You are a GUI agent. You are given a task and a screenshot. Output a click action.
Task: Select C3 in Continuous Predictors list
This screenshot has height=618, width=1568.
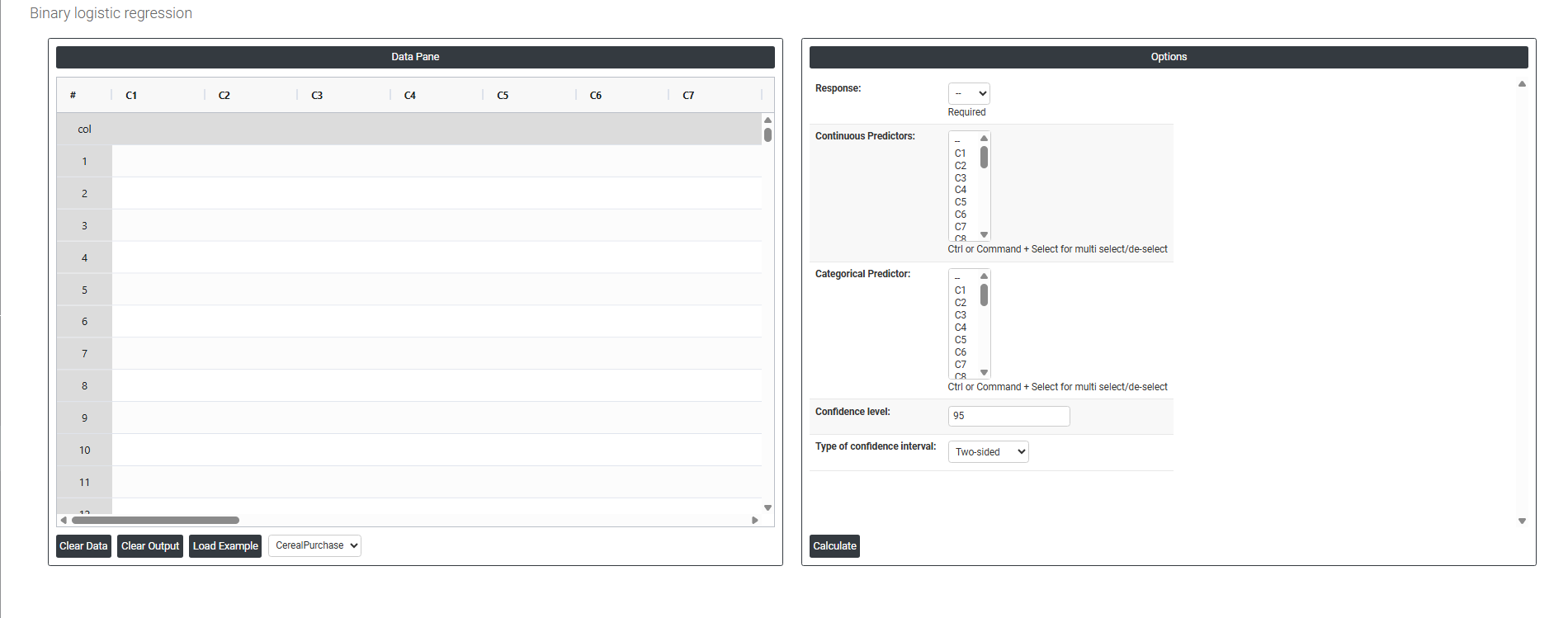(961, 178)
